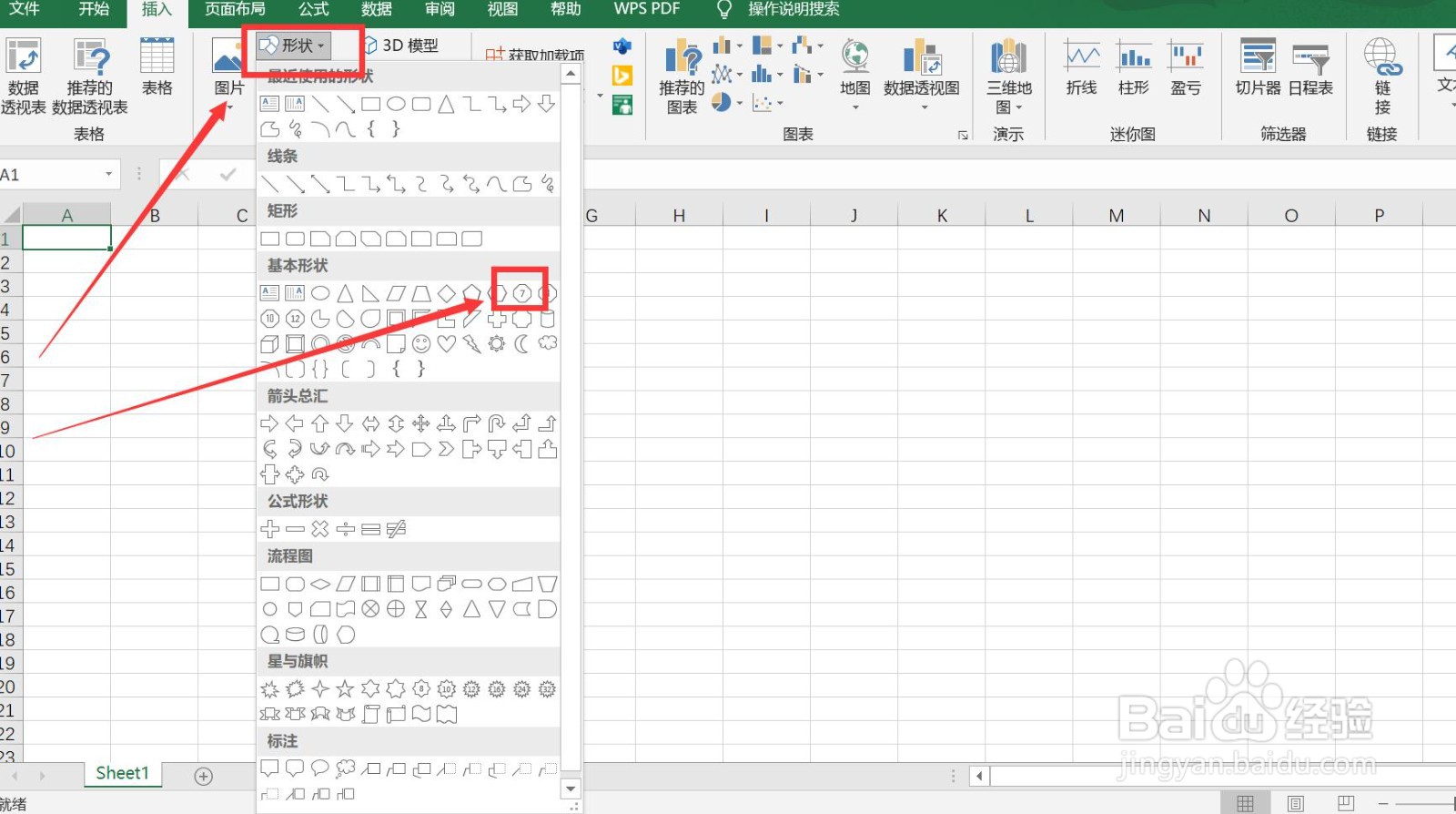
Task: Pick the dodecagon shape marked 12
Action: click(295, 319)
